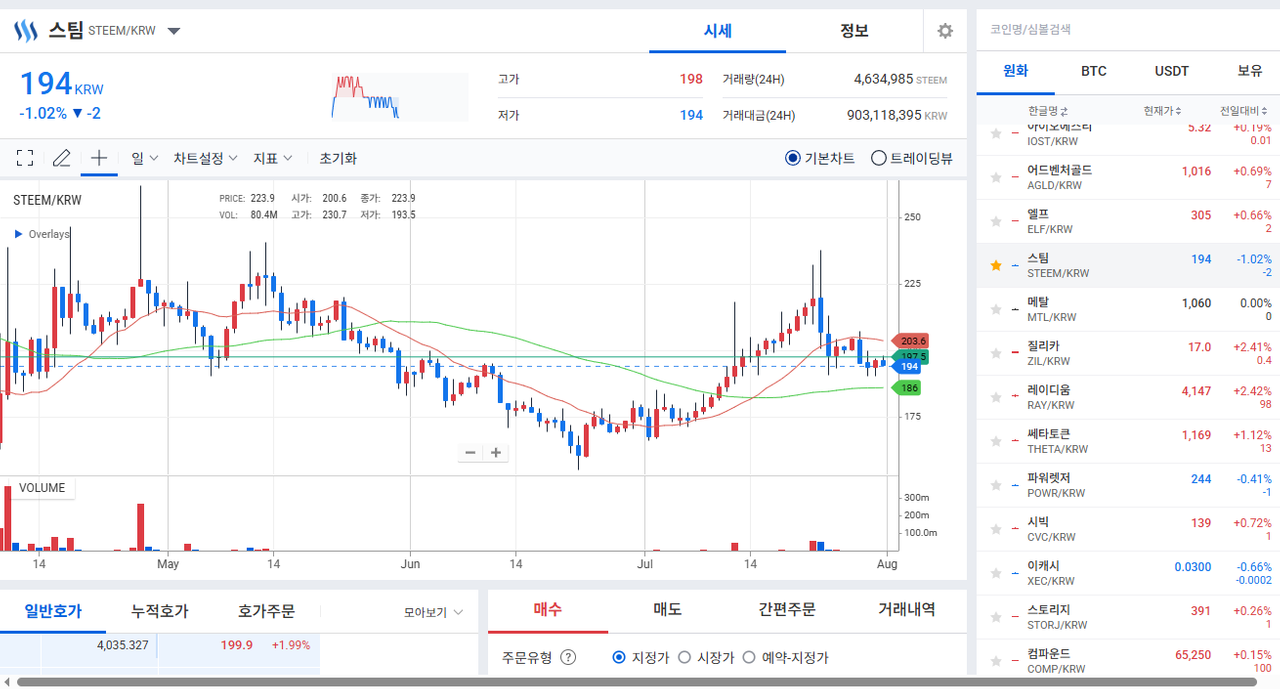Open the 메탈 MTL/KRW row
1280x689 pixels.
coord(1128,309)
